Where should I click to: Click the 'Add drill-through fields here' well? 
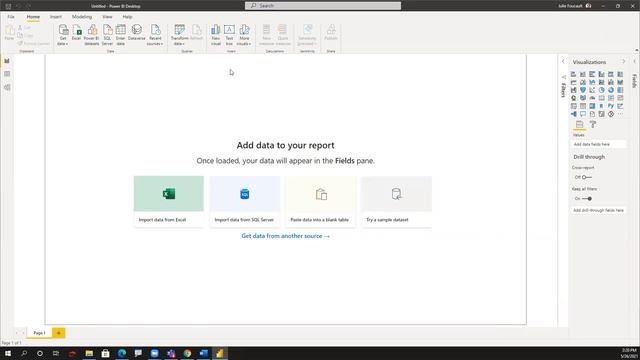click(x=598, y=210)
